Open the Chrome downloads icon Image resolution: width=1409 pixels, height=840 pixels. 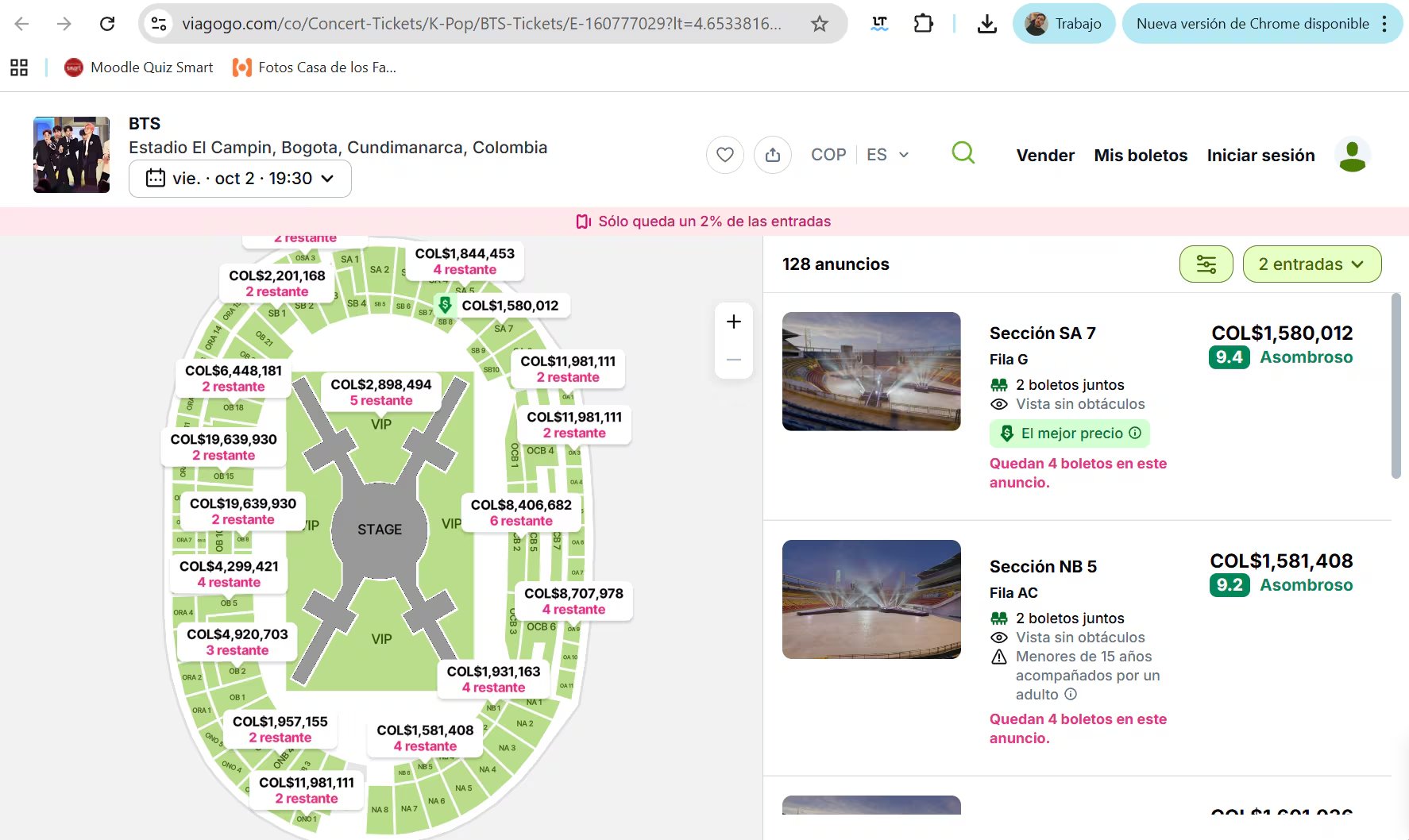[x=986, y=24]
